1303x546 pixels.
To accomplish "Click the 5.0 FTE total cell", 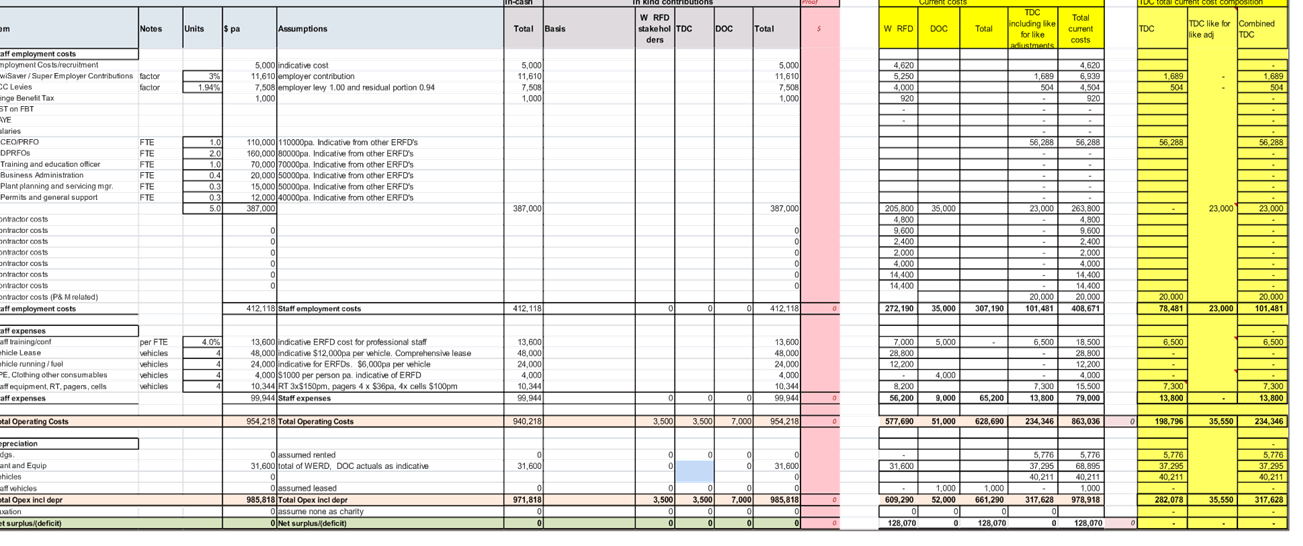I will [201, 209].
